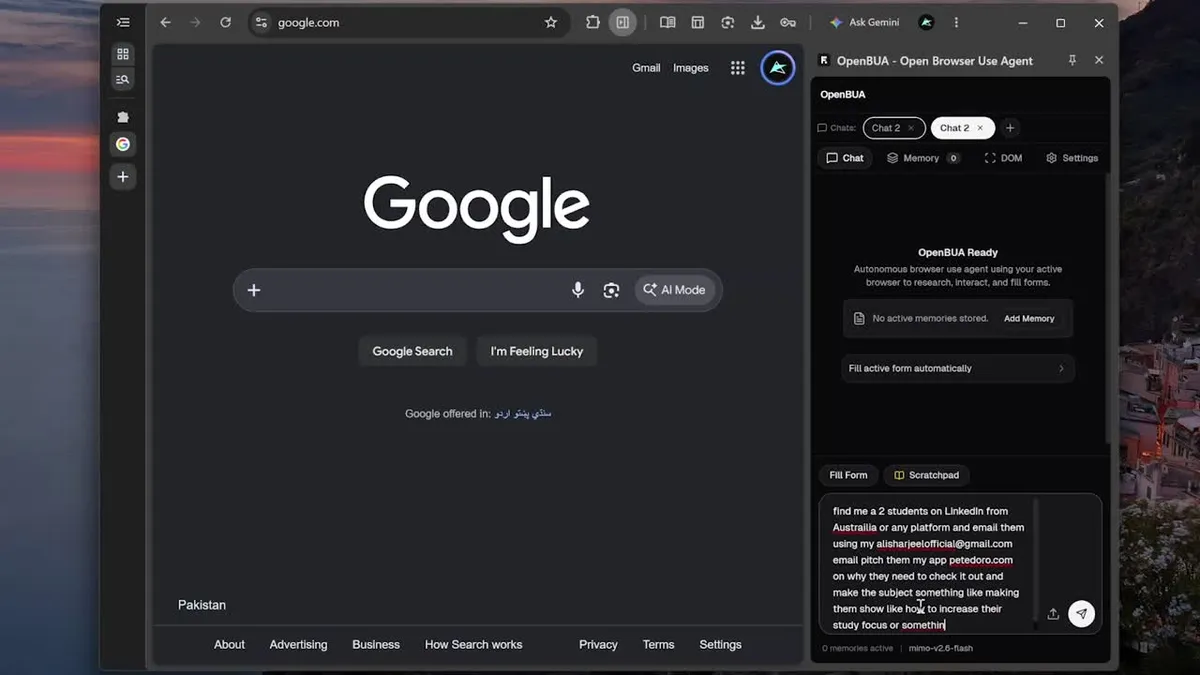Open the Privacy footer link
Viewport: 1200px width, 675px height.
(598, 644)
